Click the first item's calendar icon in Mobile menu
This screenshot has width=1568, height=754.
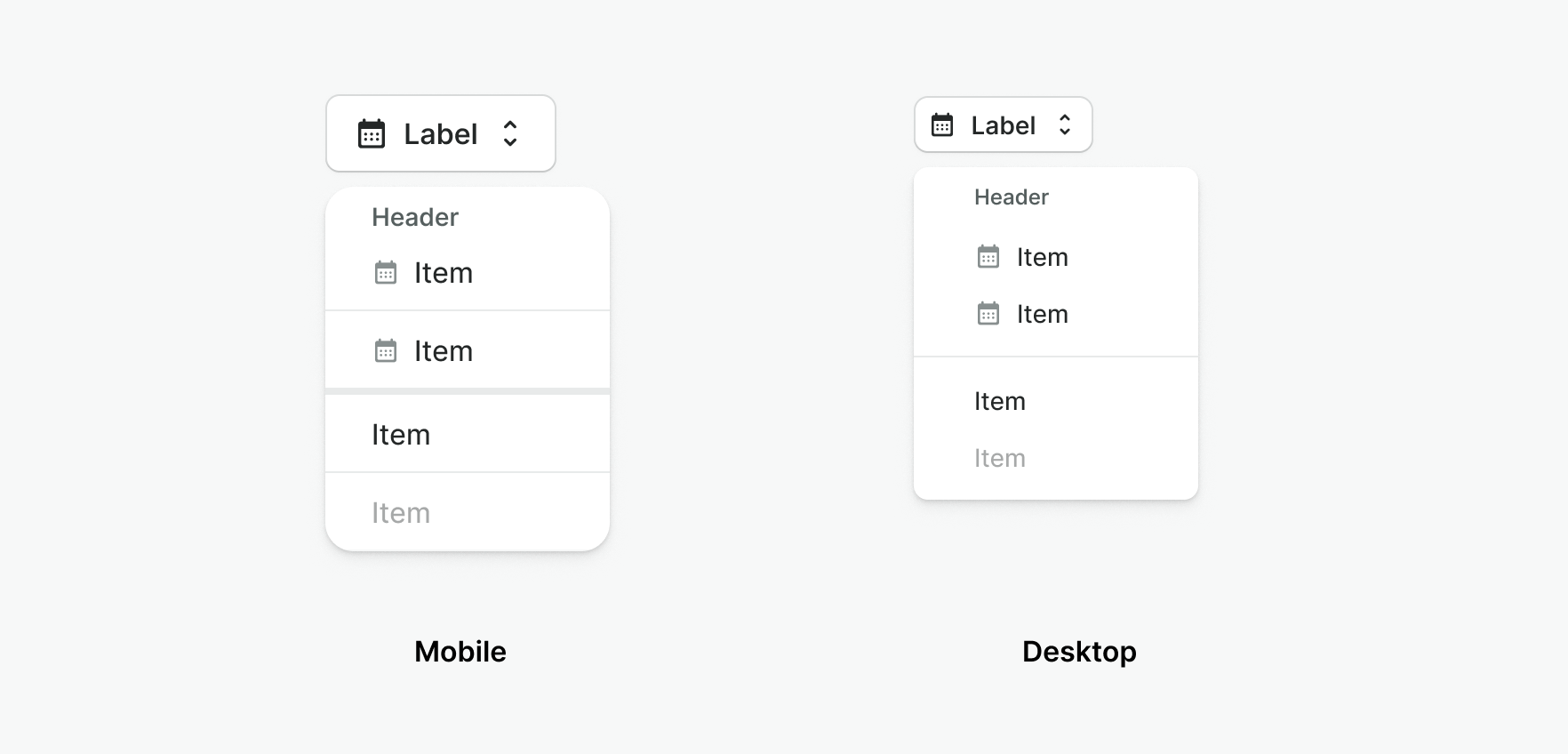(386, 273)
